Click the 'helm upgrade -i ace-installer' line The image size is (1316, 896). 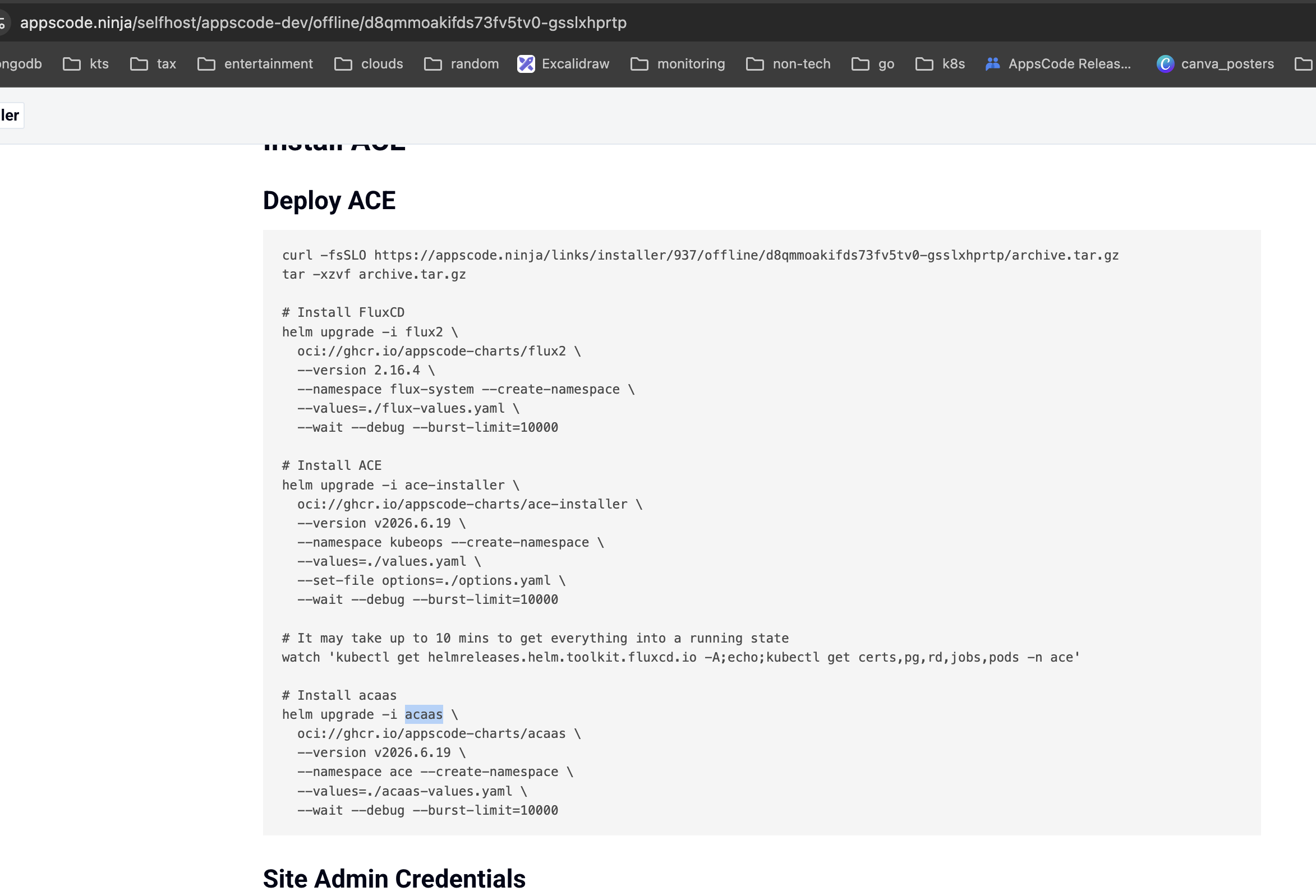coord(401,485)
